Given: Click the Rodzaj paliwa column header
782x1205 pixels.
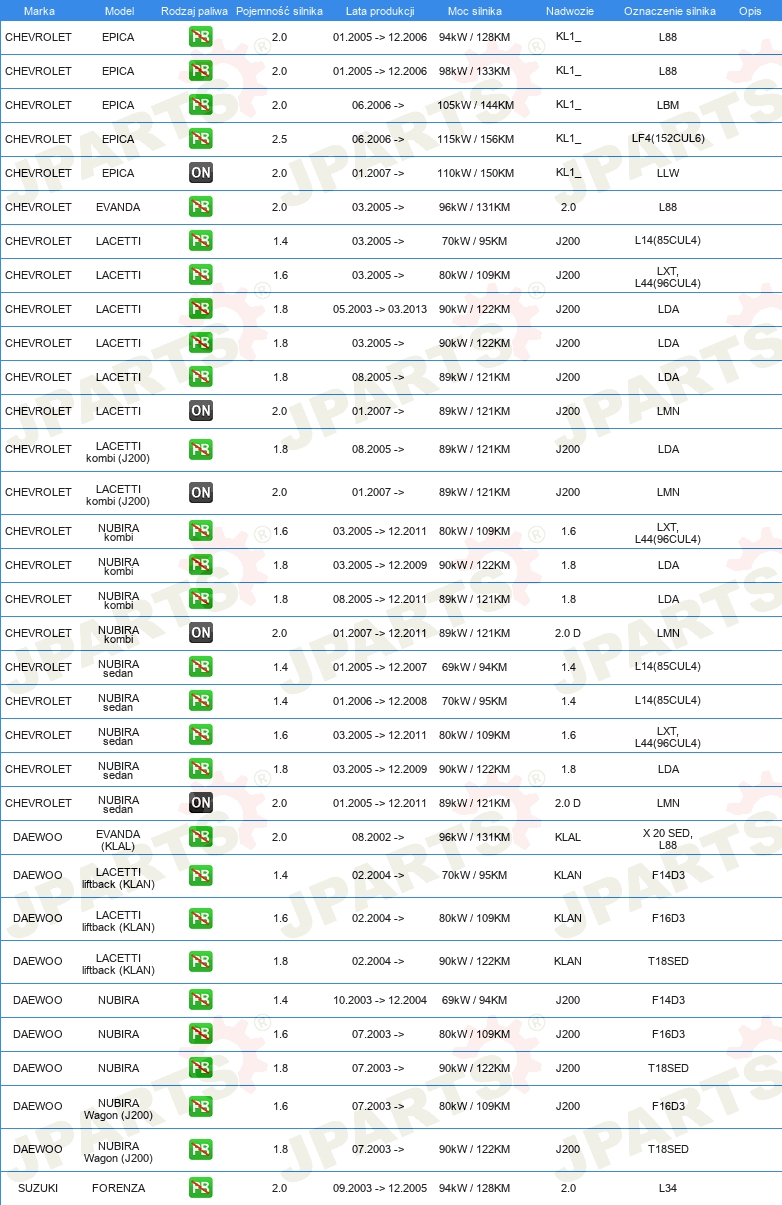Looking at the screenshot, I should click(195, 10).
